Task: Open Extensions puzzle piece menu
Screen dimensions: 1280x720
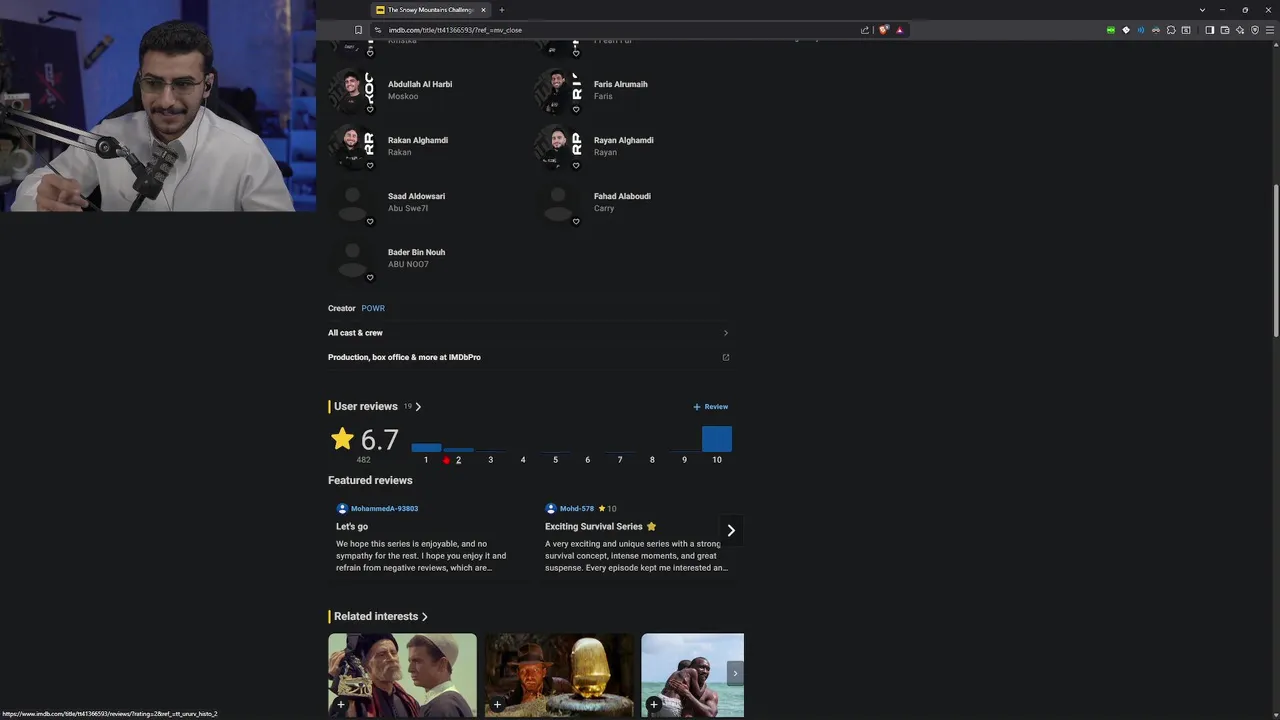Action: pyautogui.click(x=1171, y=30)
